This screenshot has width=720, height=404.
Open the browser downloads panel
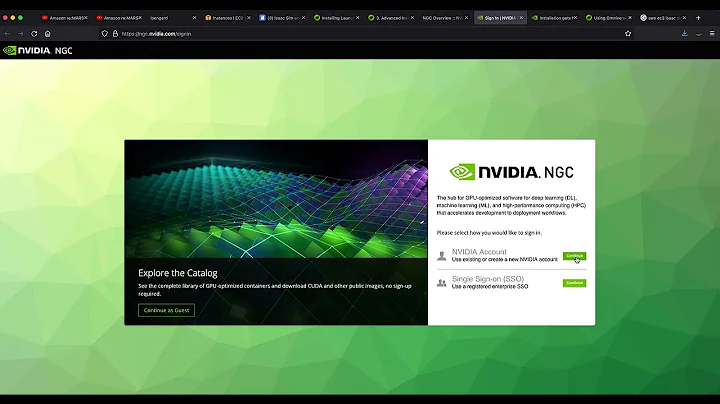(x=684, y=34)
